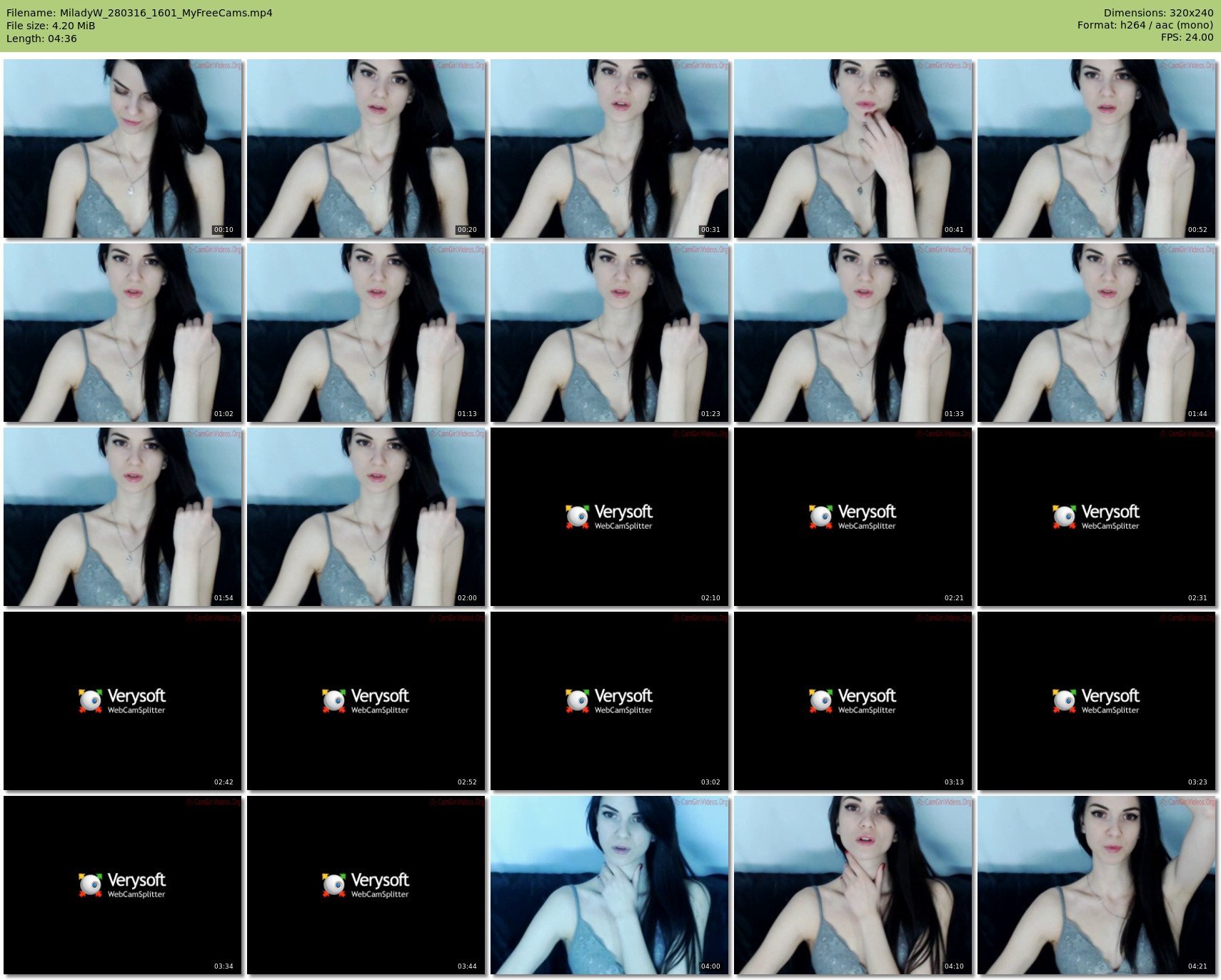Click the Verysoft eye logo in the 02:31 frame
Screen dimensions: 1221x980
click(1064, 516)
